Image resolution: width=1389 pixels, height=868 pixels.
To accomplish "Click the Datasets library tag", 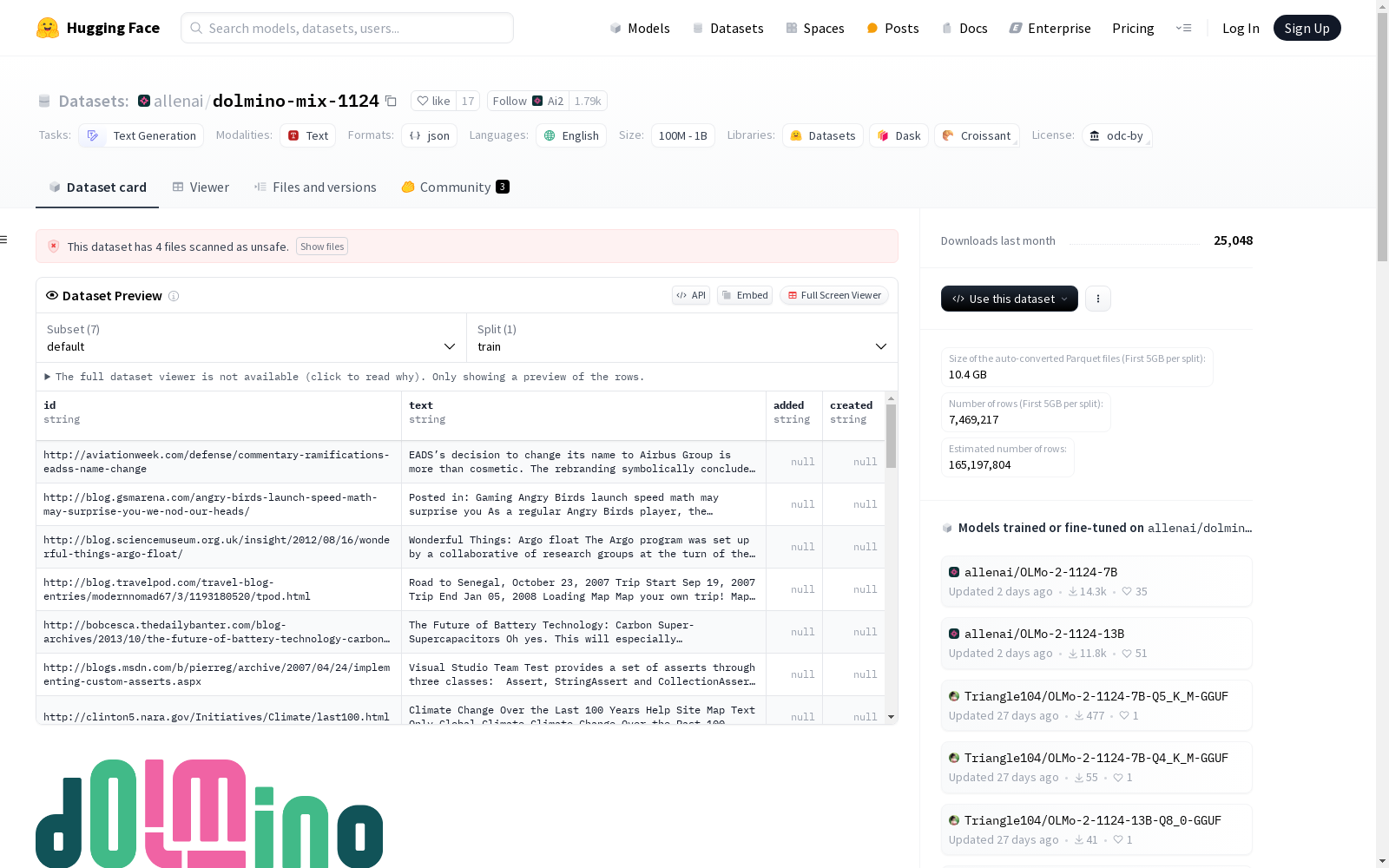I will [x=823, y=135].
